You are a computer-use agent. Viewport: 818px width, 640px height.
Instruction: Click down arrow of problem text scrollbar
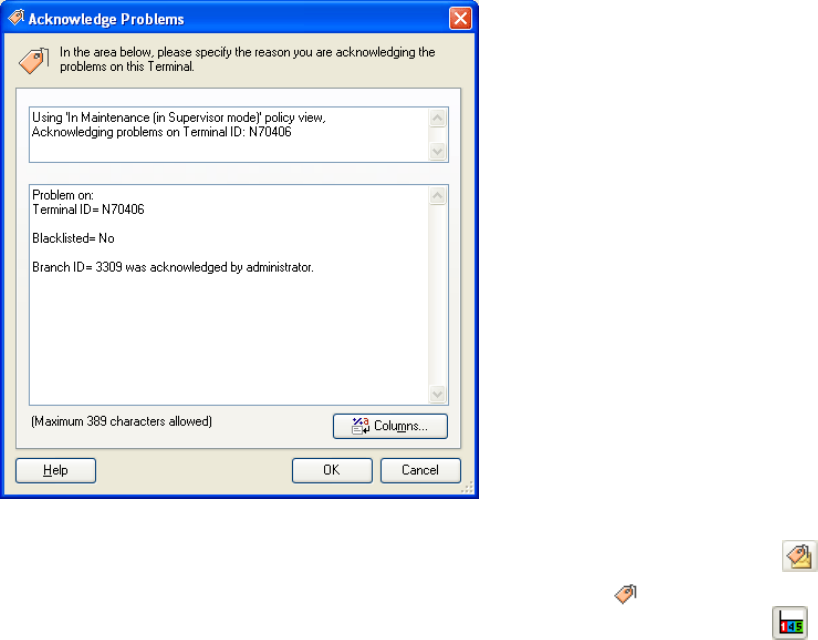tap(438, 394)
